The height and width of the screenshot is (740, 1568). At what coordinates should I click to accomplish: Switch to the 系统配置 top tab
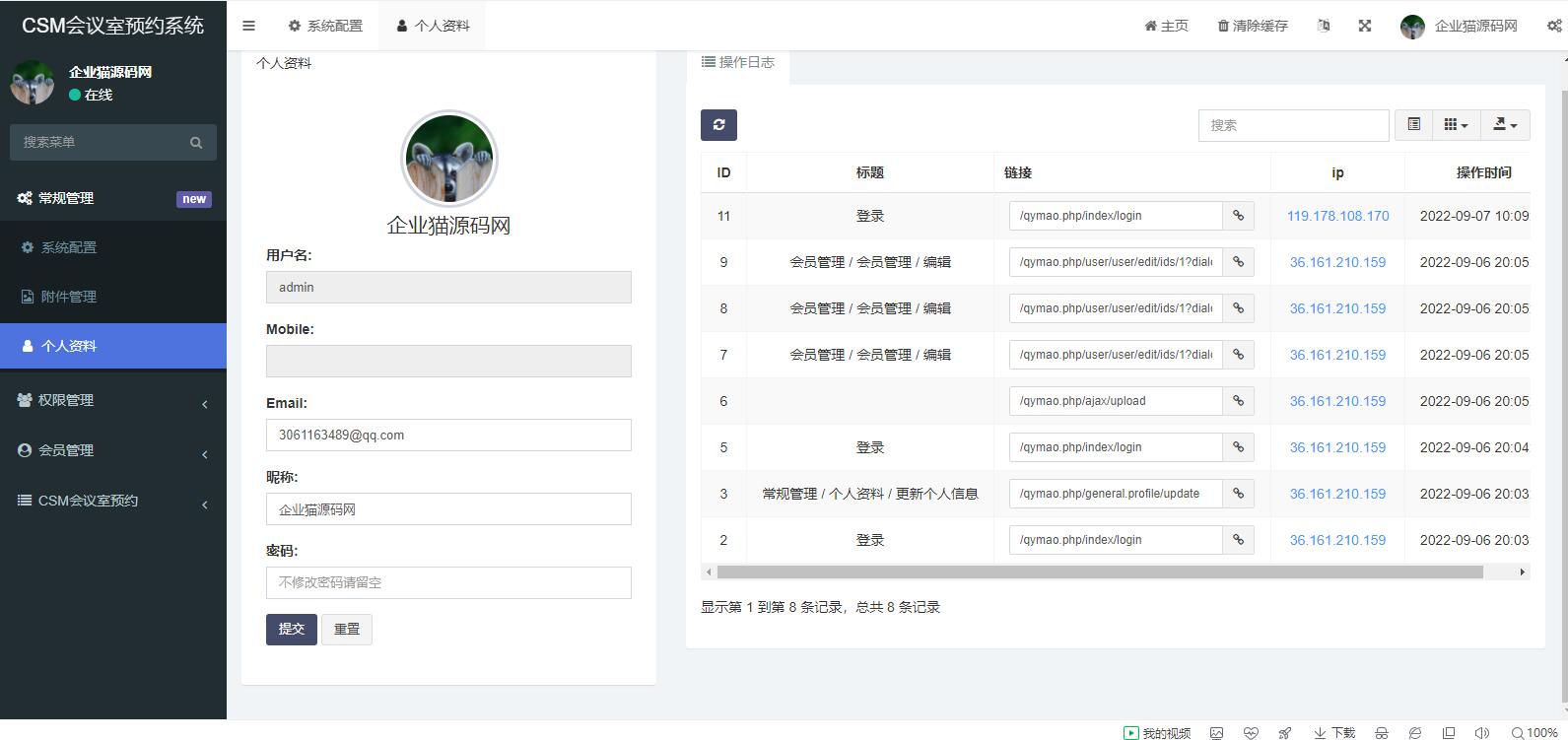point(325,26)
